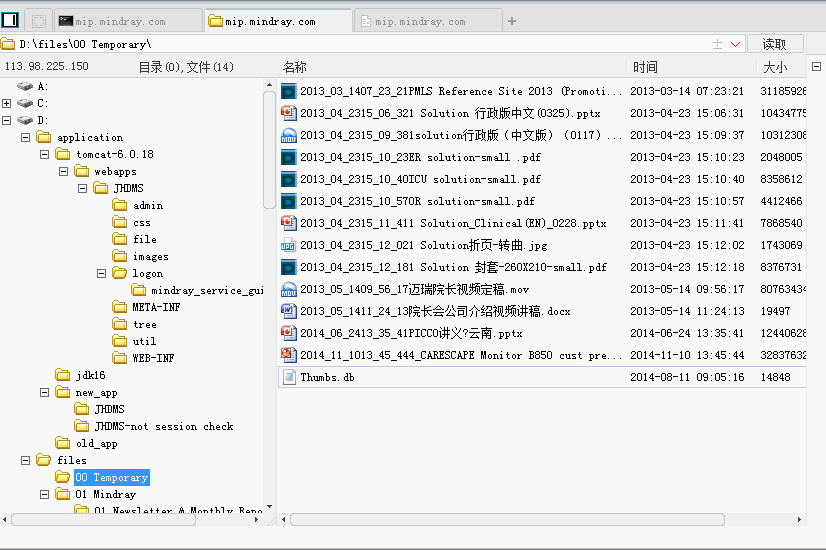
Task: Select the util folder in tree
Action: point(144,341)
